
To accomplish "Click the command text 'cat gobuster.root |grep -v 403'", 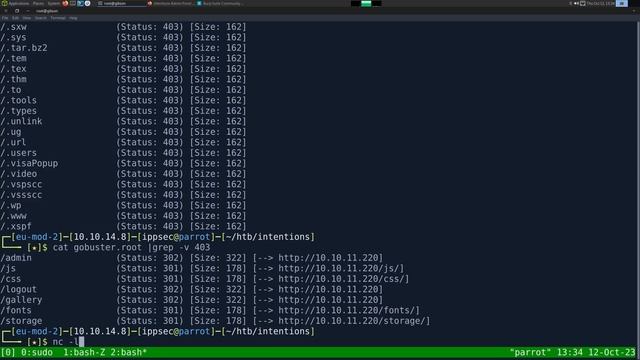I will (131, 247).
